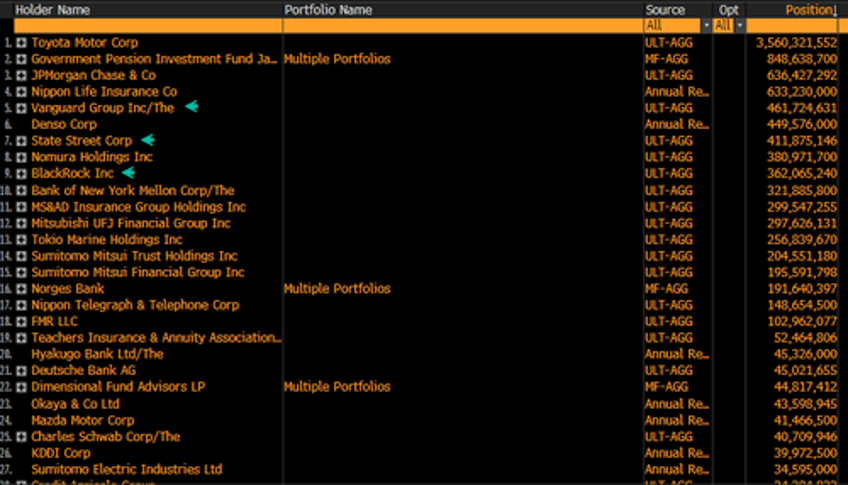Click position value 848,638,700
This screenshot has width=848, height=485.
801,59
